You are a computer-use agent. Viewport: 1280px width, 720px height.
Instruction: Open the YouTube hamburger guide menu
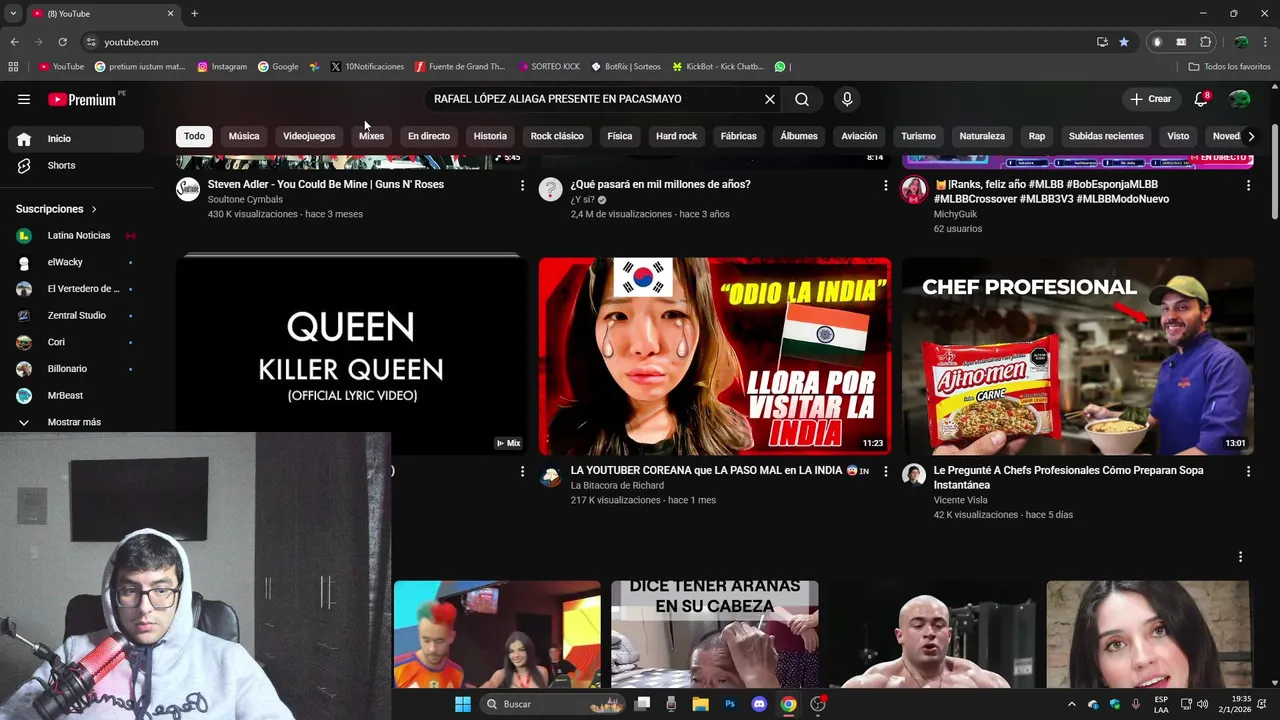pyautogui.click(x=24, y=99)
